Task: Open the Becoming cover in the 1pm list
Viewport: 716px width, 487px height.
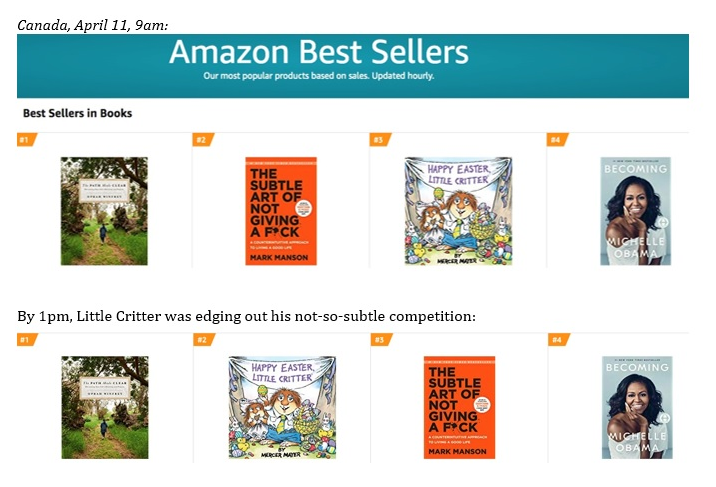Action: click(x=636, y=408)
